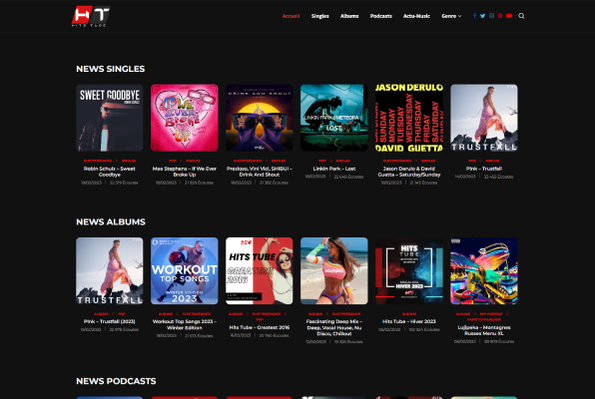595x399 pixels.
Task: Open the Facebook social icon
Action: pos(474,16)
